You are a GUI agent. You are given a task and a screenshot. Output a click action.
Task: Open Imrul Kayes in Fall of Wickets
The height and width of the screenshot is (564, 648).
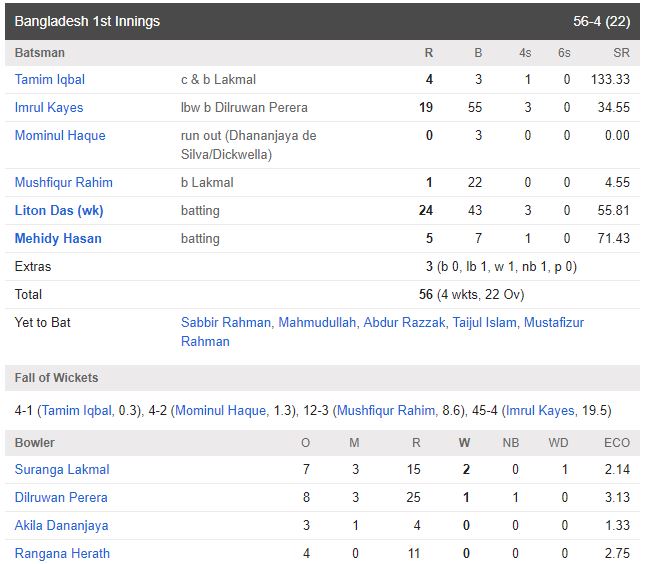[540, 410]
